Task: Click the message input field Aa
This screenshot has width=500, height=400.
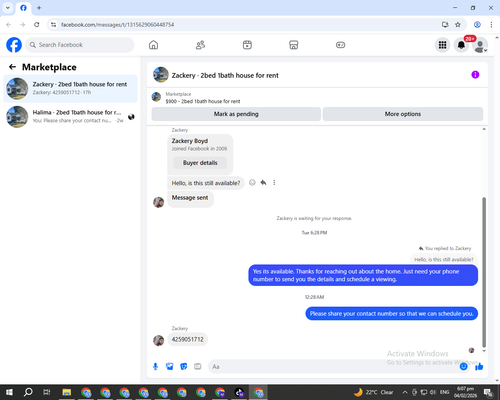Action: pyautogui.click(x=333, y=367)
